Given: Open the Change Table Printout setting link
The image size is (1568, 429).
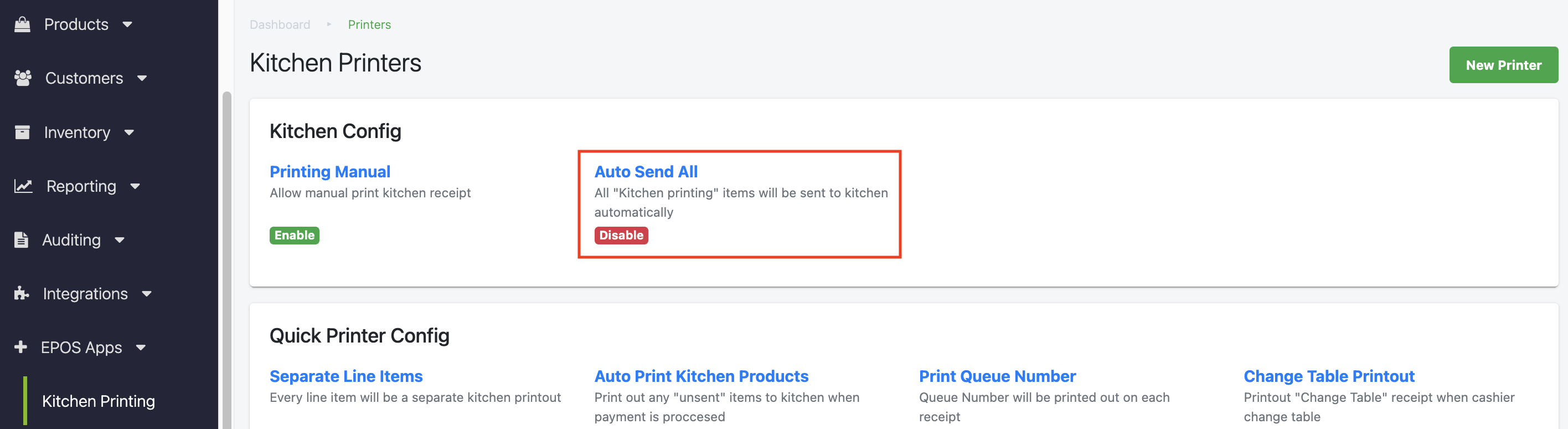Looking at the screenshot, I should (x=1328, y=376).
